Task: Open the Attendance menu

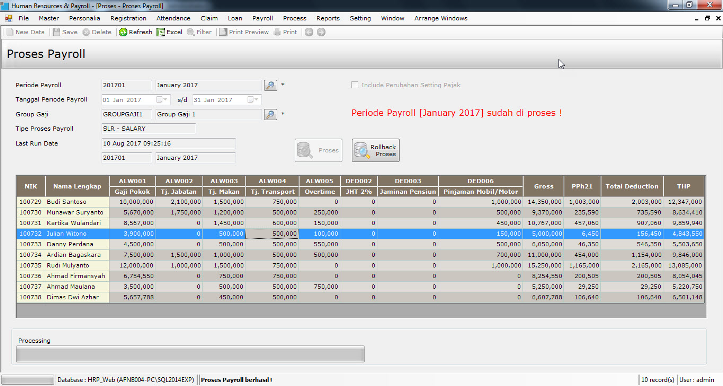Action: 173,18
